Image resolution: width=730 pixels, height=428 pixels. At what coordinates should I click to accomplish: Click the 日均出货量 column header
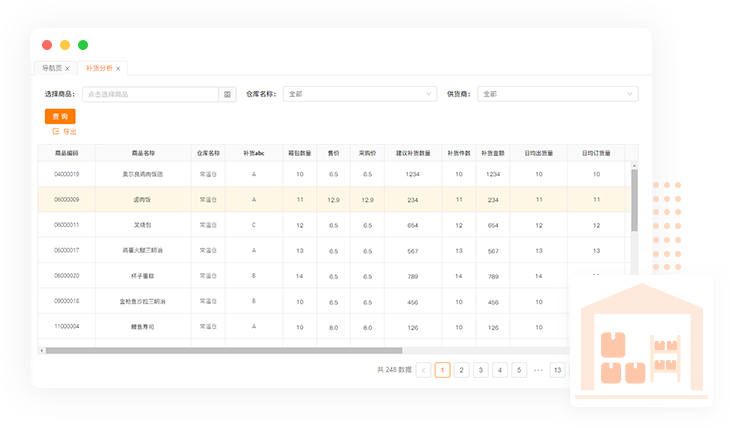point(539,153)
